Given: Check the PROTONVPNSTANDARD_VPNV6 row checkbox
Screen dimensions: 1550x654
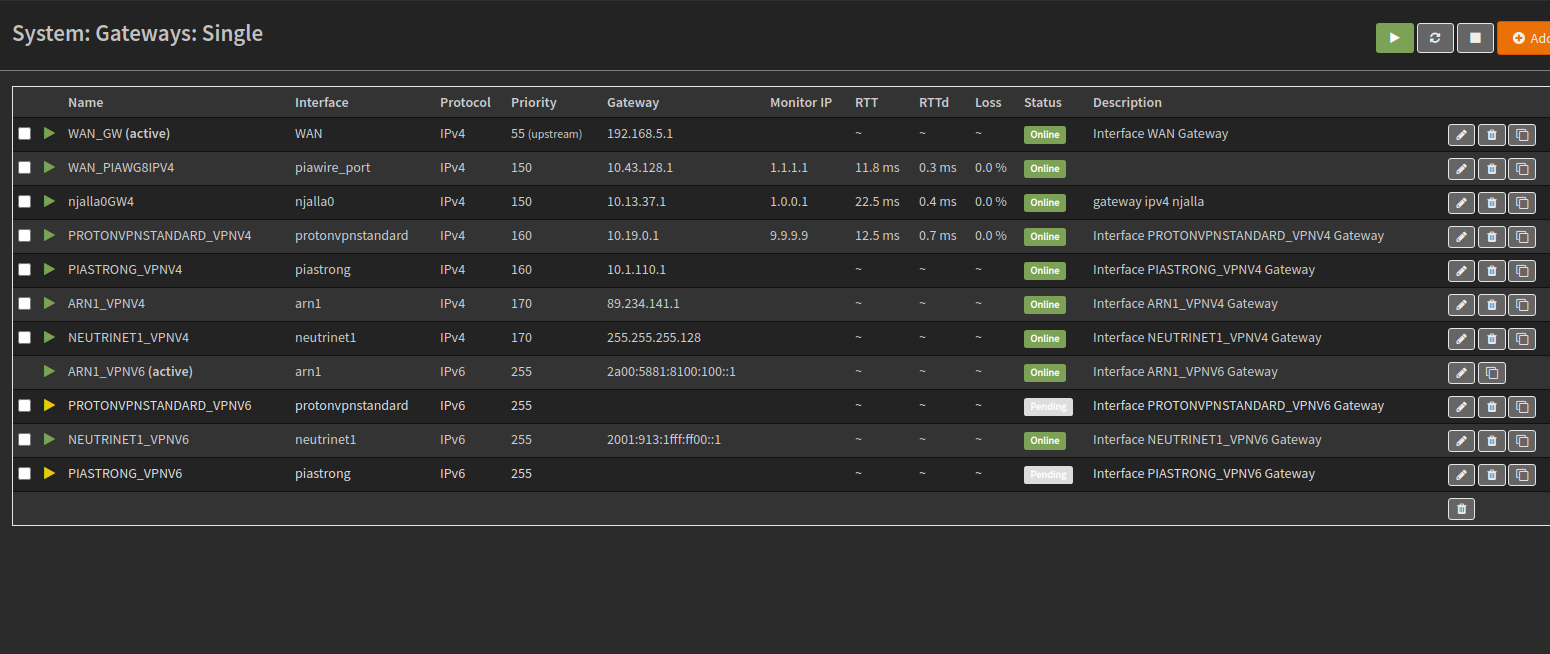Looking at the screenshot, I should click(25, 406).
